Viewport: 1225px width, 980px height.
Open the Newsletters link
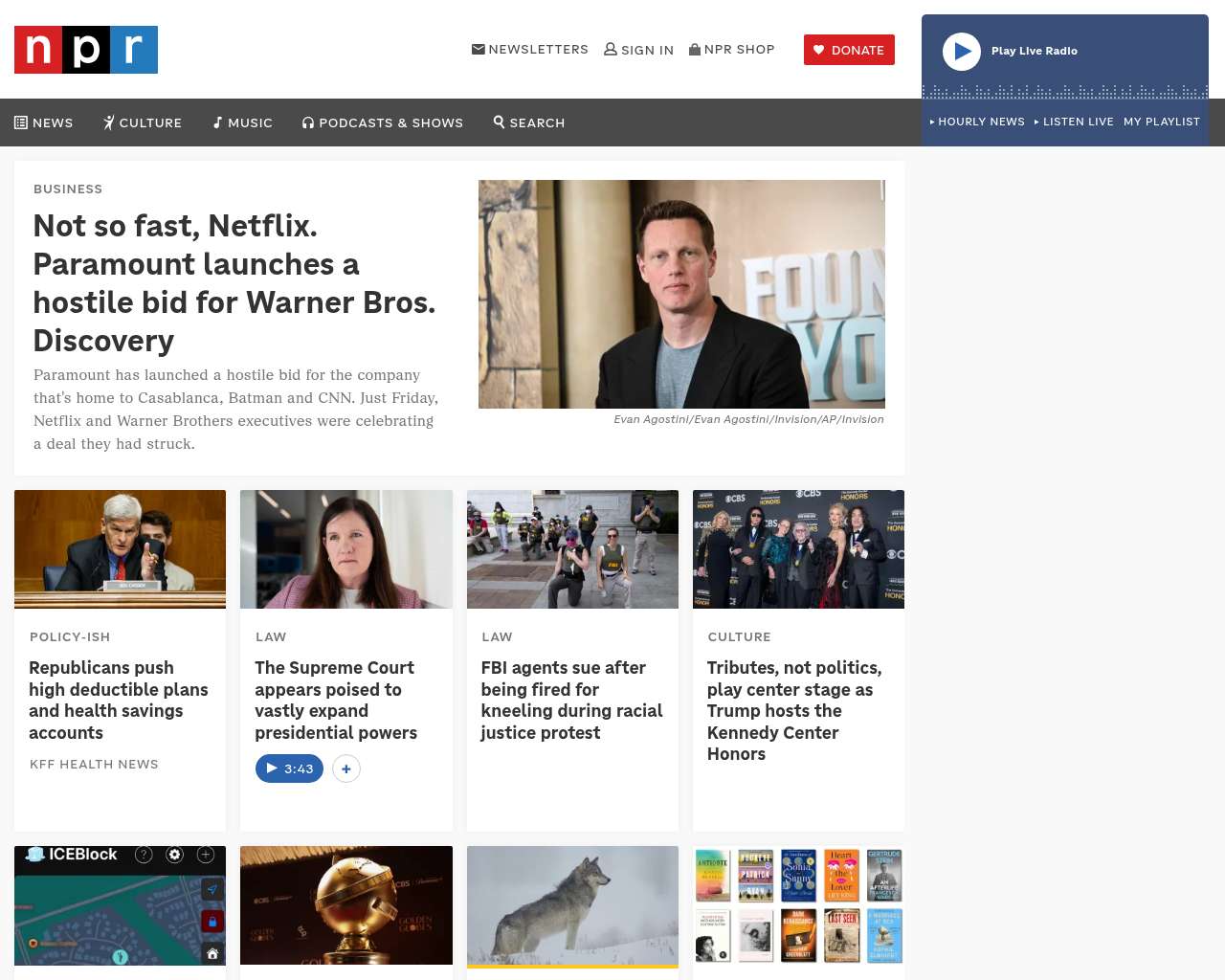point(530,50)
